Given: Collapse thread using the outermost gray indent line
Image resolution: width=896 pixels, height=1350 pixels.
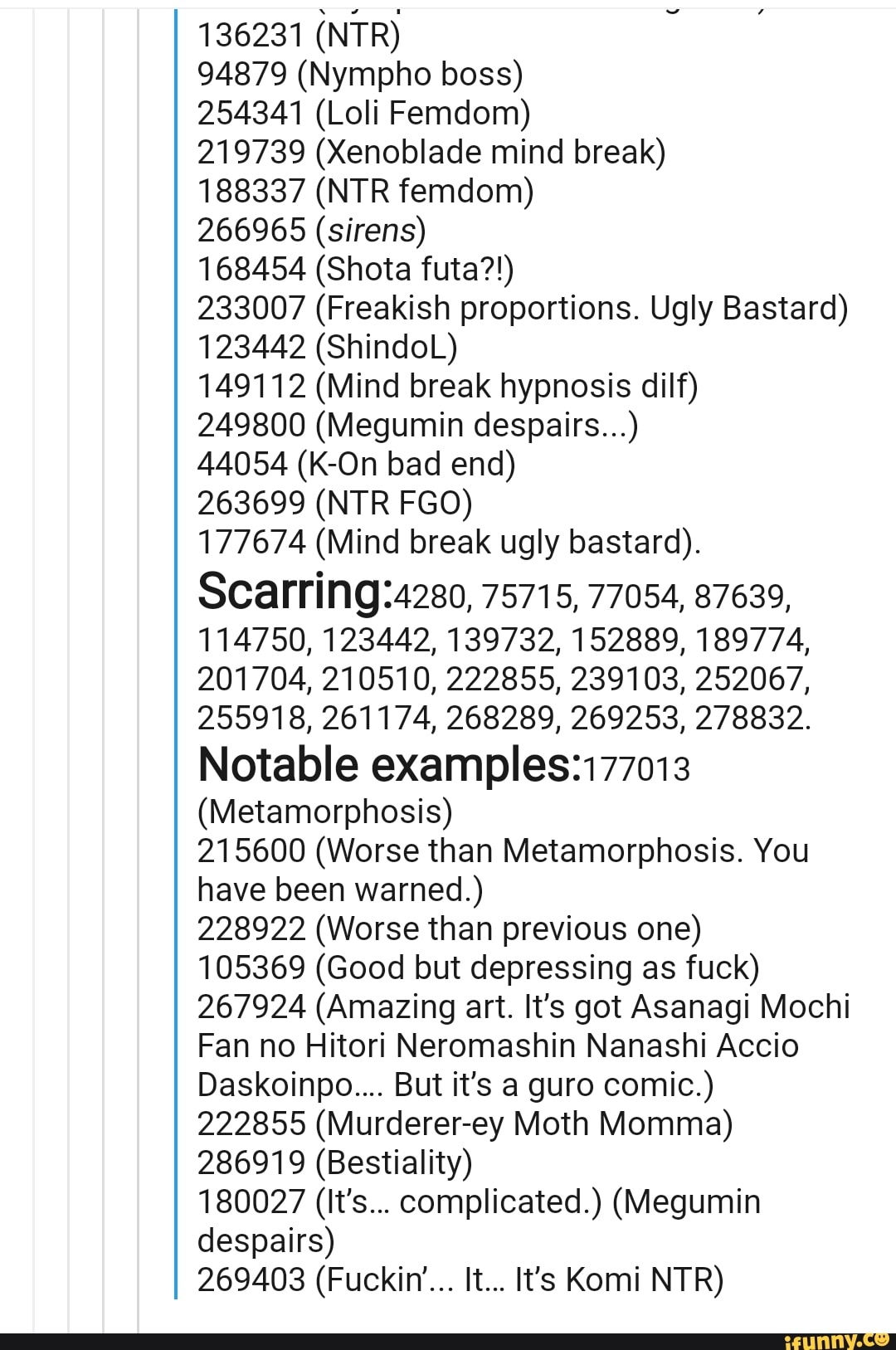Looking at the screenshot, I should pyautogui.click(x=34, y=664).
